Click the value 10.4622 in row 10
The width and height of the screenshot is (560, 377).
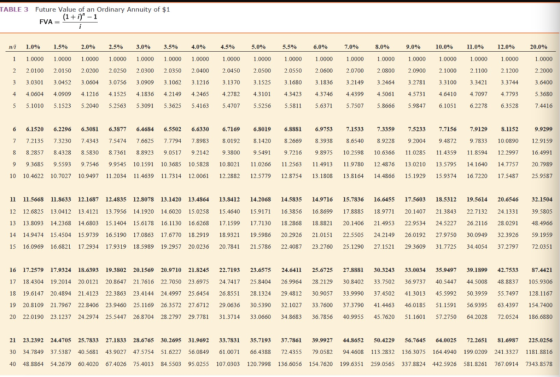[x=33, y=176]
